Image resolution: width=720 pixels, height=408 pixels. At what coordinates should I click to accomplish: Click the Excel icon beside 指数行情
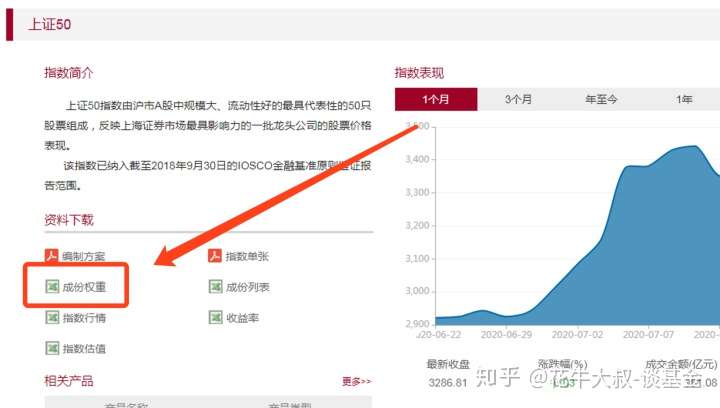(52, 317)
